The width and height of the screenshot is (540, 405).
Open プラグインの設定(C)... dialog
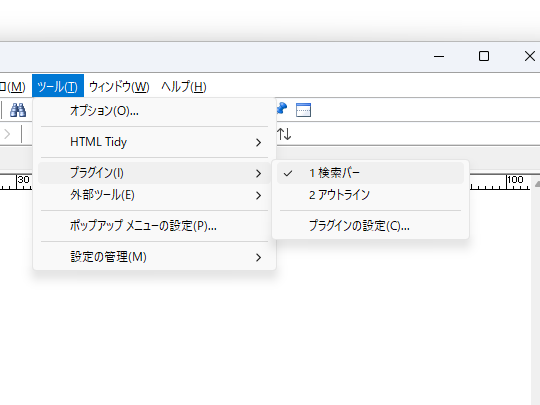pos(370,226)
